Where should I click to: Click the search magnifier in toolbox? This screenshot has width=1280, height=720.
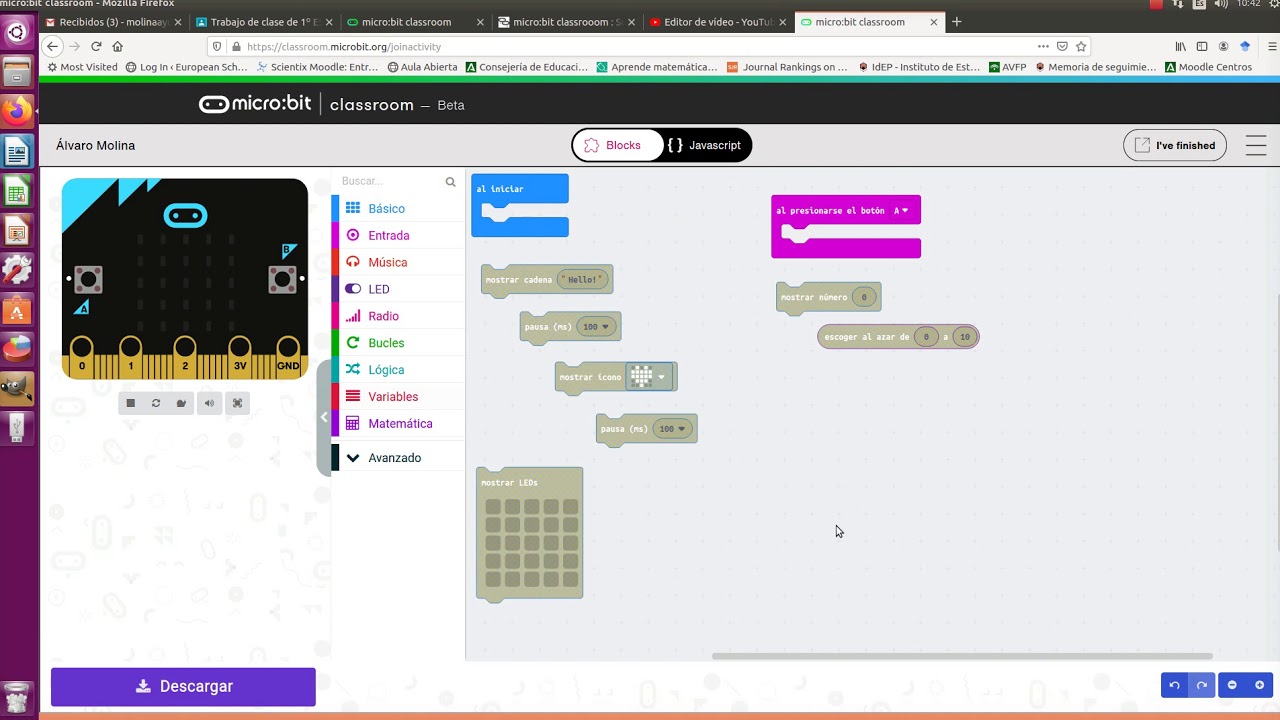[x=450, y=182]
